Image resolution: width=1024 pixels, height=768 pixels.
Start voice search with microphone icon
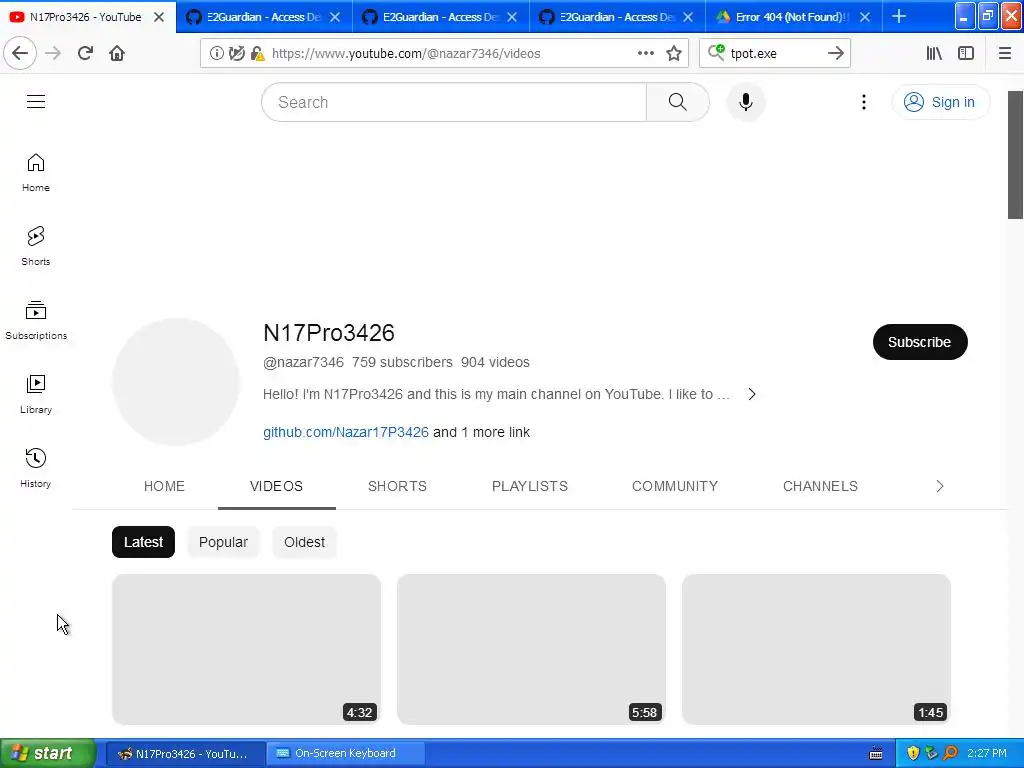click(x=746, y=102)
